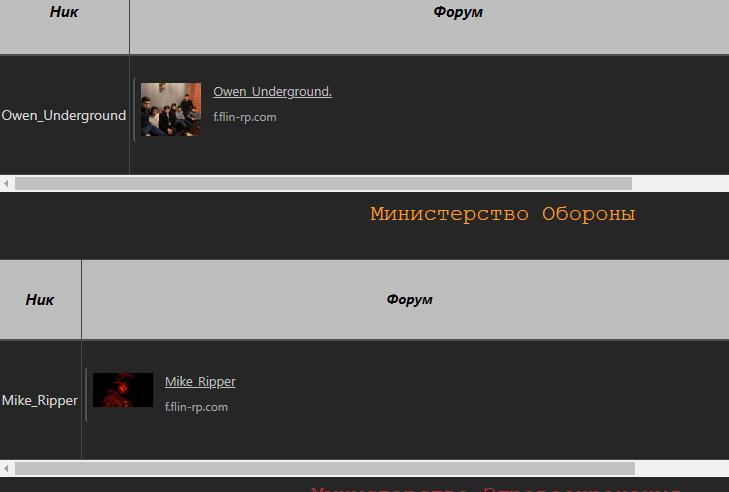Click the second table's horizontal scrollbar thumb
729x492 pixels.
325,468
